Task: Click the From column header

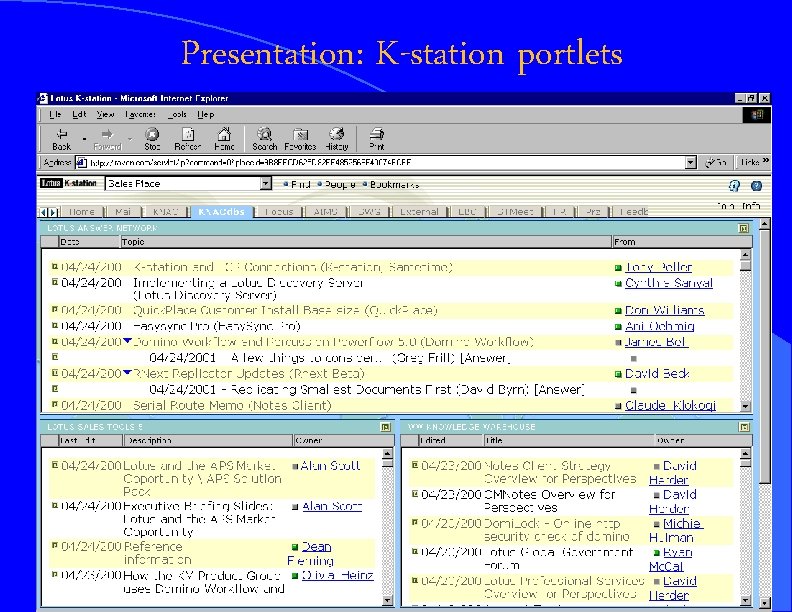Action: [x=682, y=242]
